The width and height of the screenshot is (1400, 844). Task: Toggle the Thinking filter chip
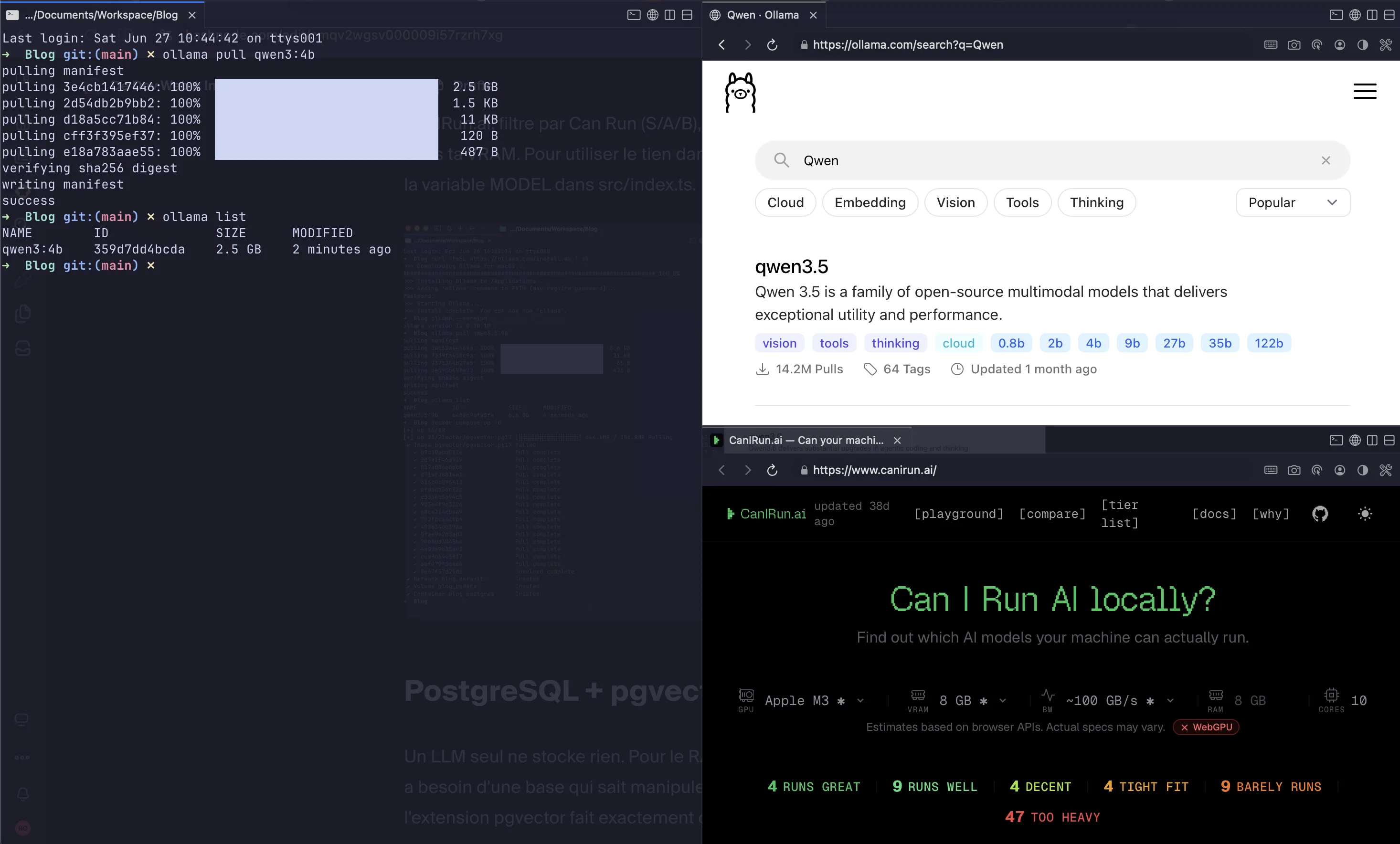click(x=1097, y=202)
